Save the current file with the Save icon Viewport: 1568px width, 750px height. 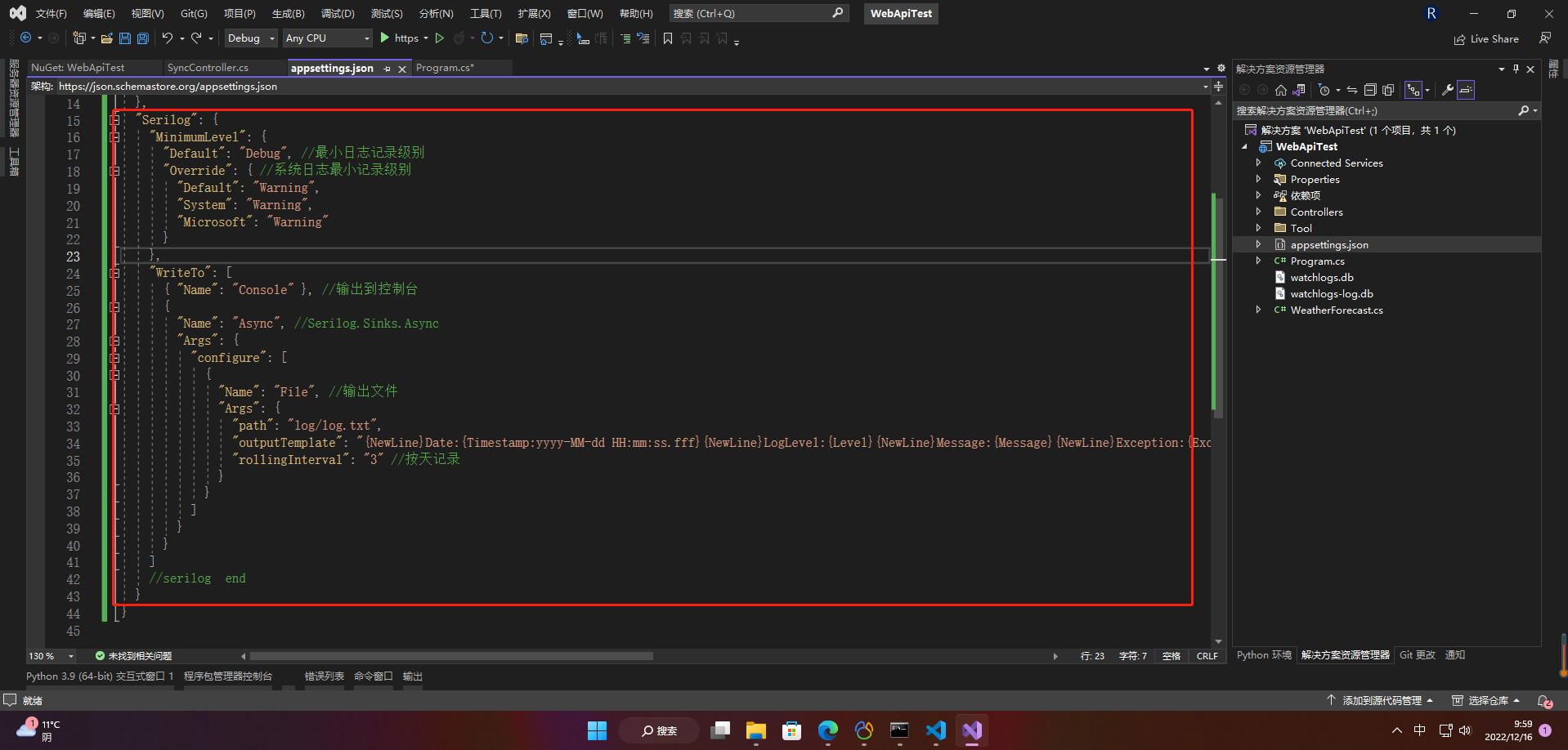(125, 38)
